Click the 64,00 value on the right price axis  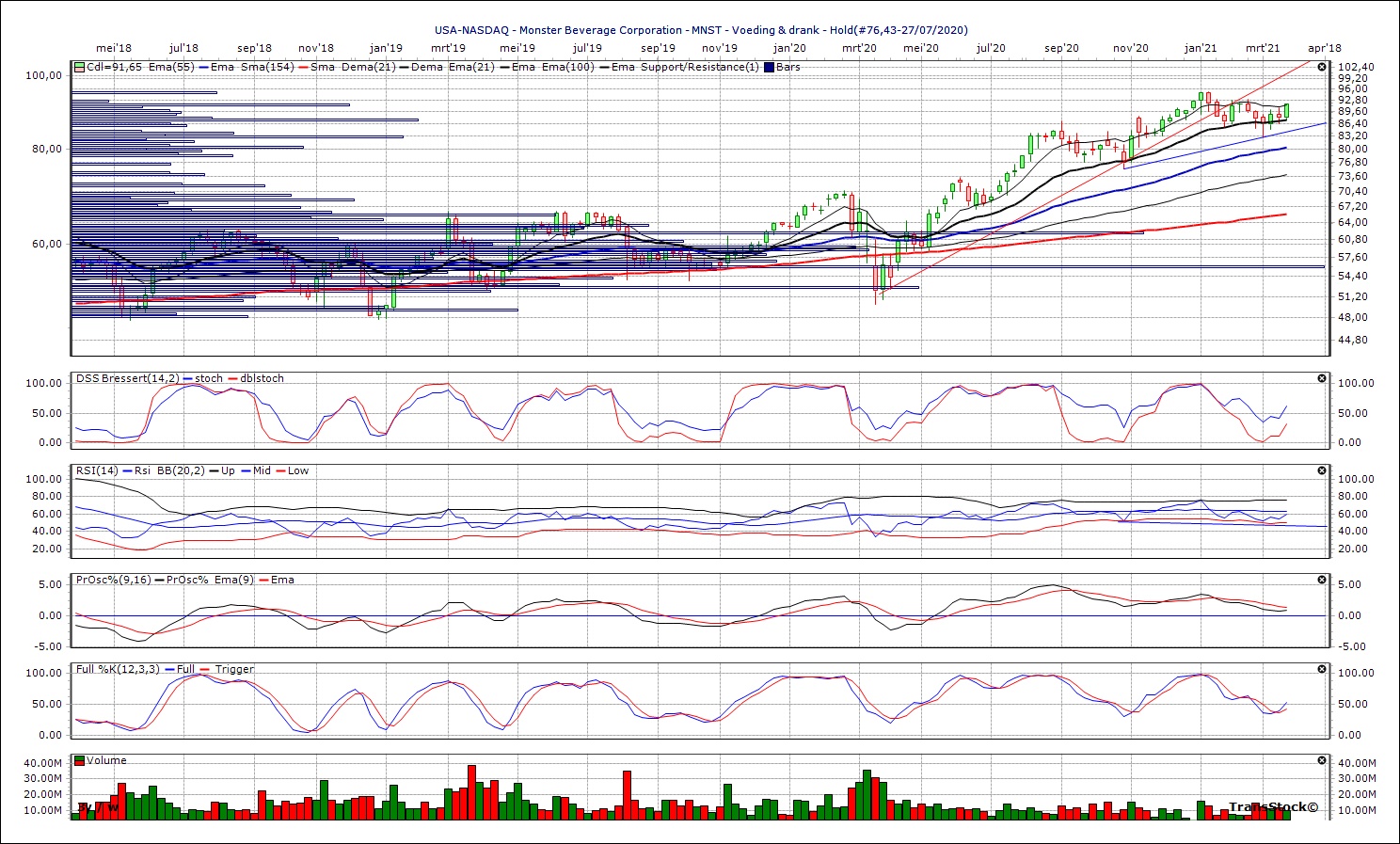1353,223
